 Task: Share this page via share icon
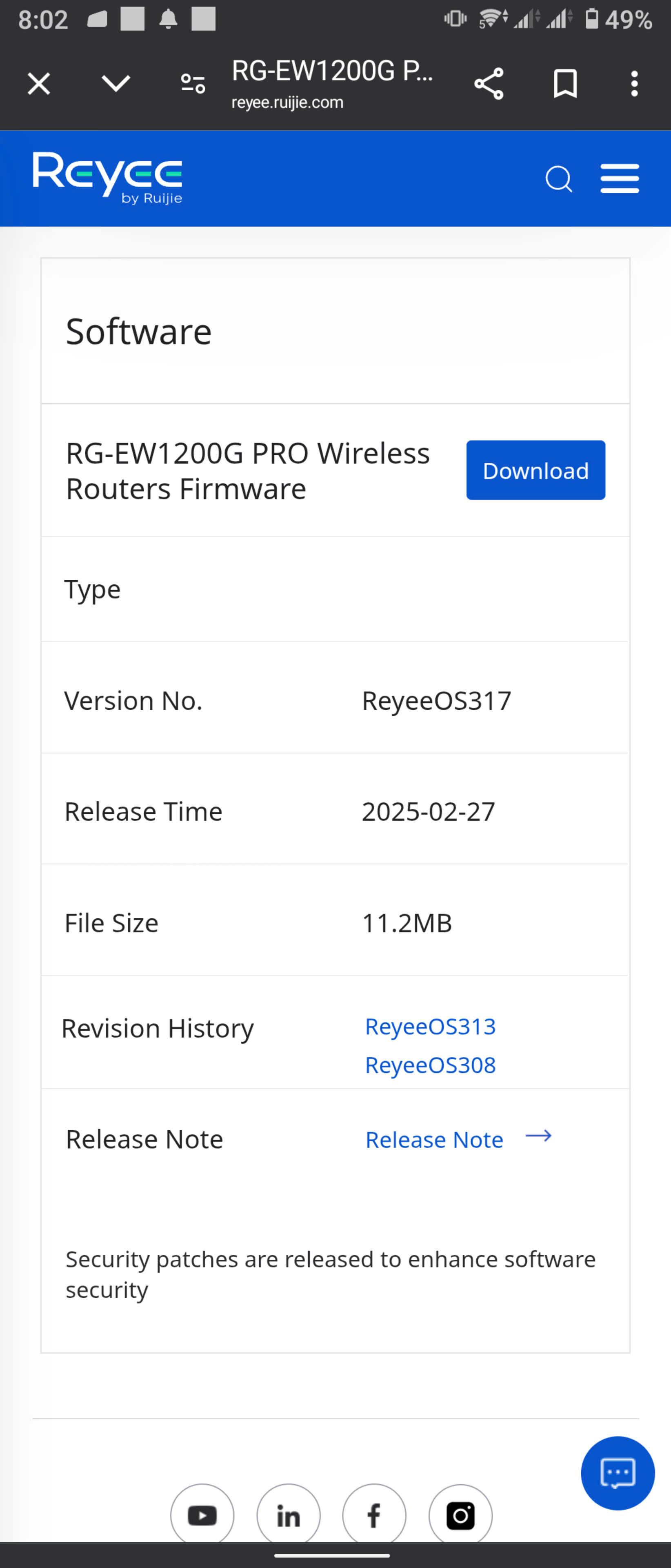489,83
